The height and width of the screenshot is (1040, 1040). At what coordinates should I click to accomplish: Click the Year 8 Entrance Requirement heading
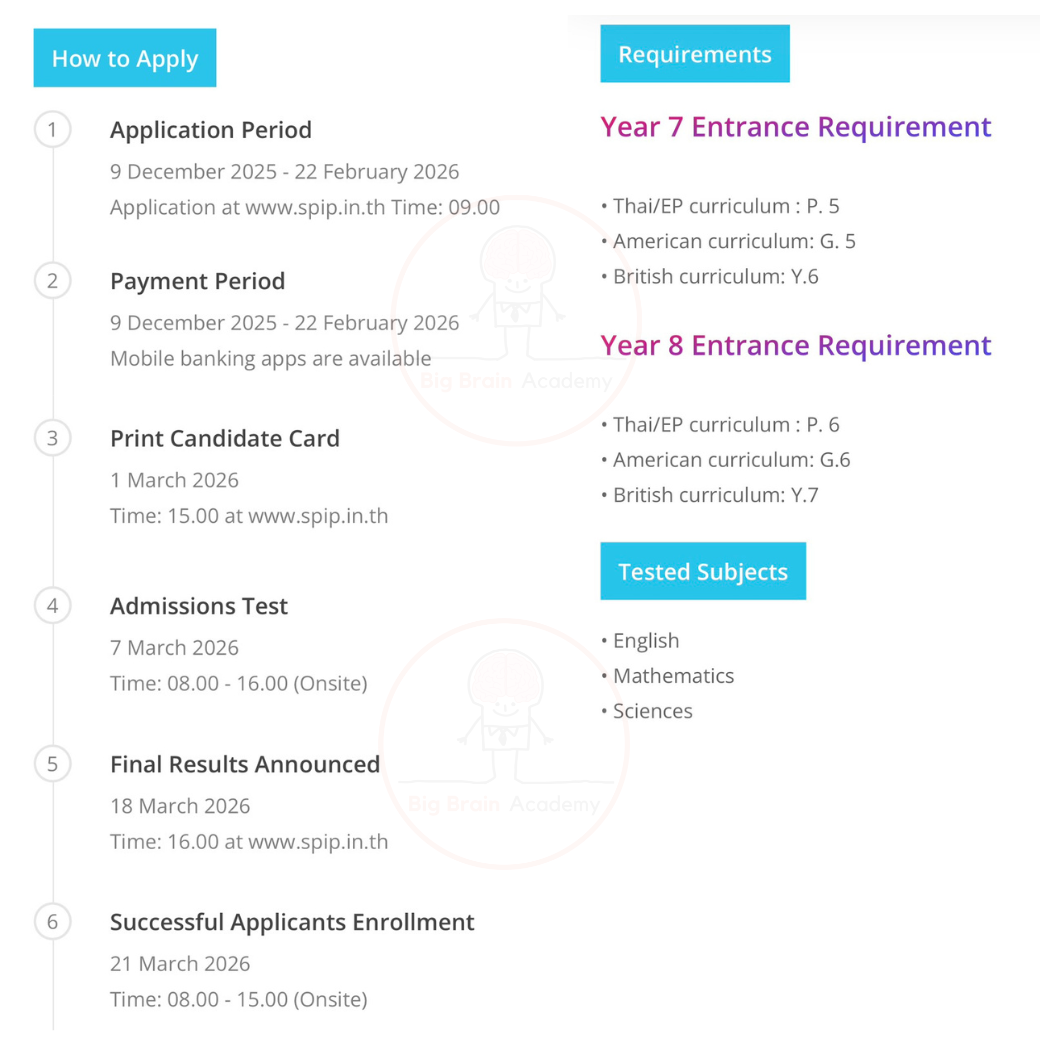click(796, 345)
